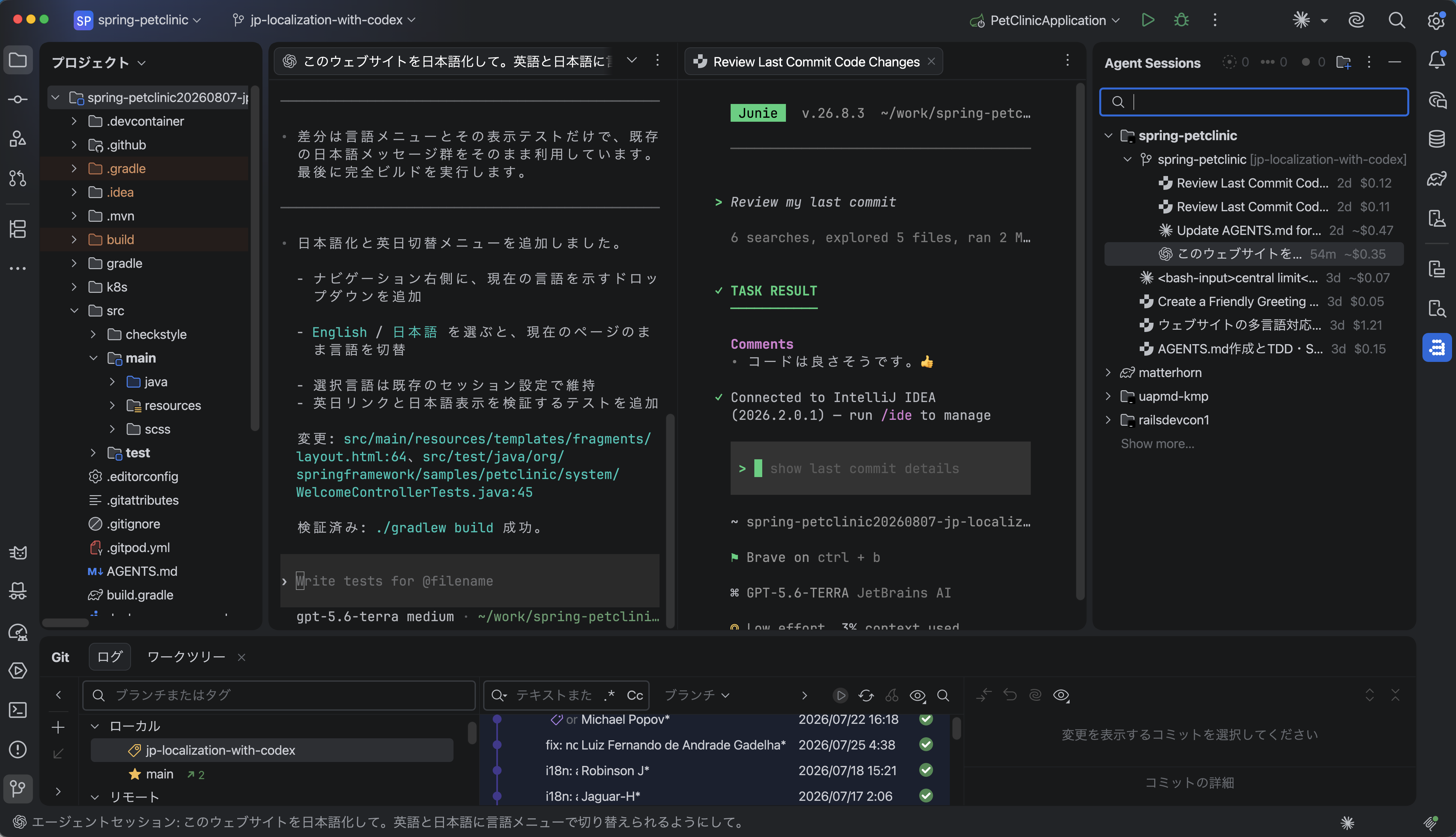Image resolution: width=1456 pixels, height=837 pixels.
Task: Open the ブランチ filter dropdown
Action: click(x=697, y=695)
